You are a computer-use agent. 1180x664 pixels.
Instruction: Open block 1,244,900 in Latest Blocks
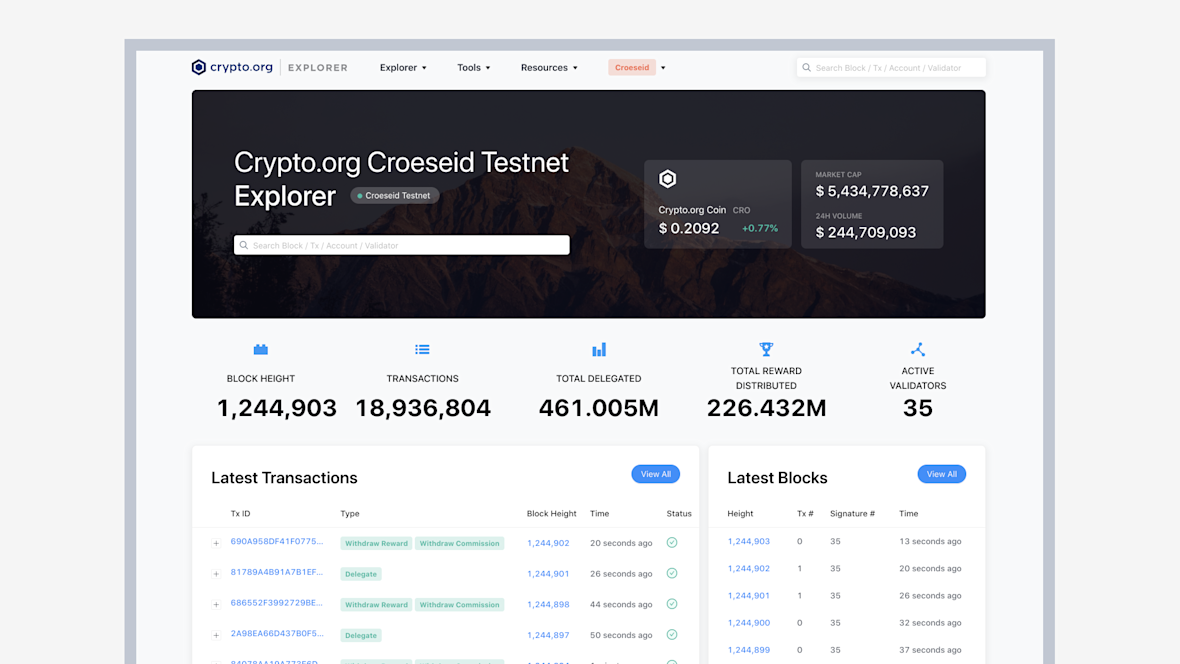(x=749, y=623)
